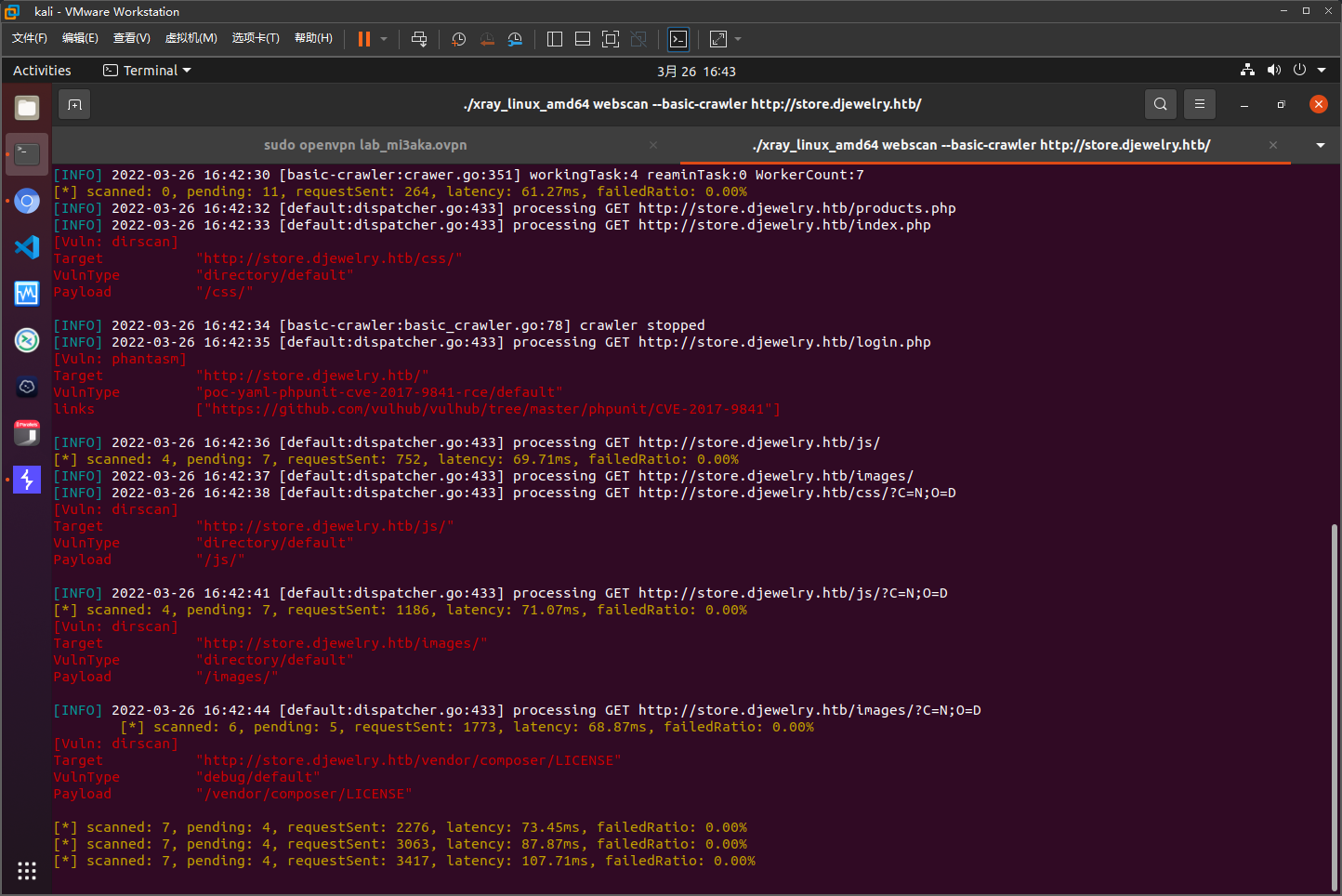
Task: Click the Activities button
Action: [42, 71]
